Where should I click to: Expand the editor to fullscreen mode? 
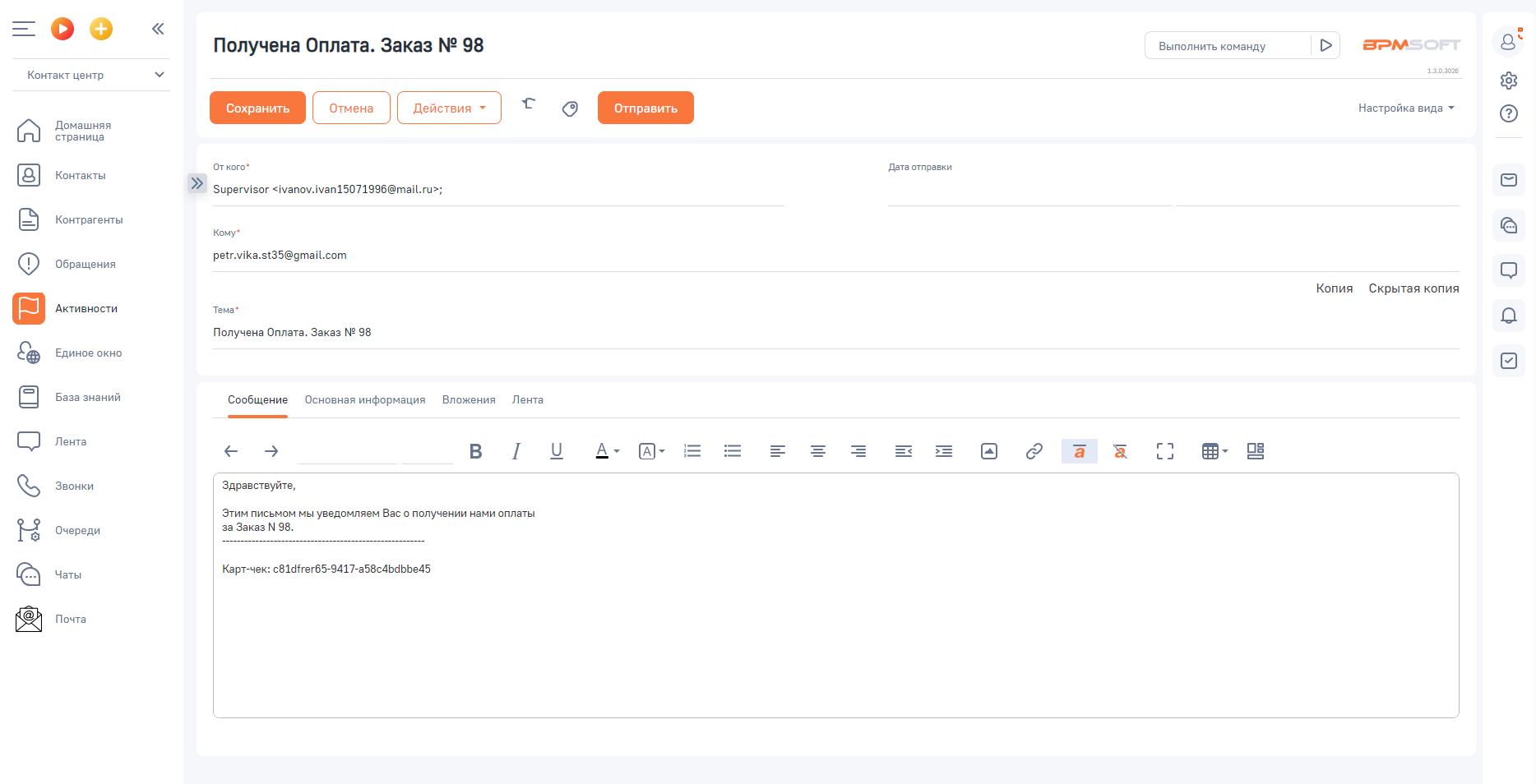click(1164, 451)
